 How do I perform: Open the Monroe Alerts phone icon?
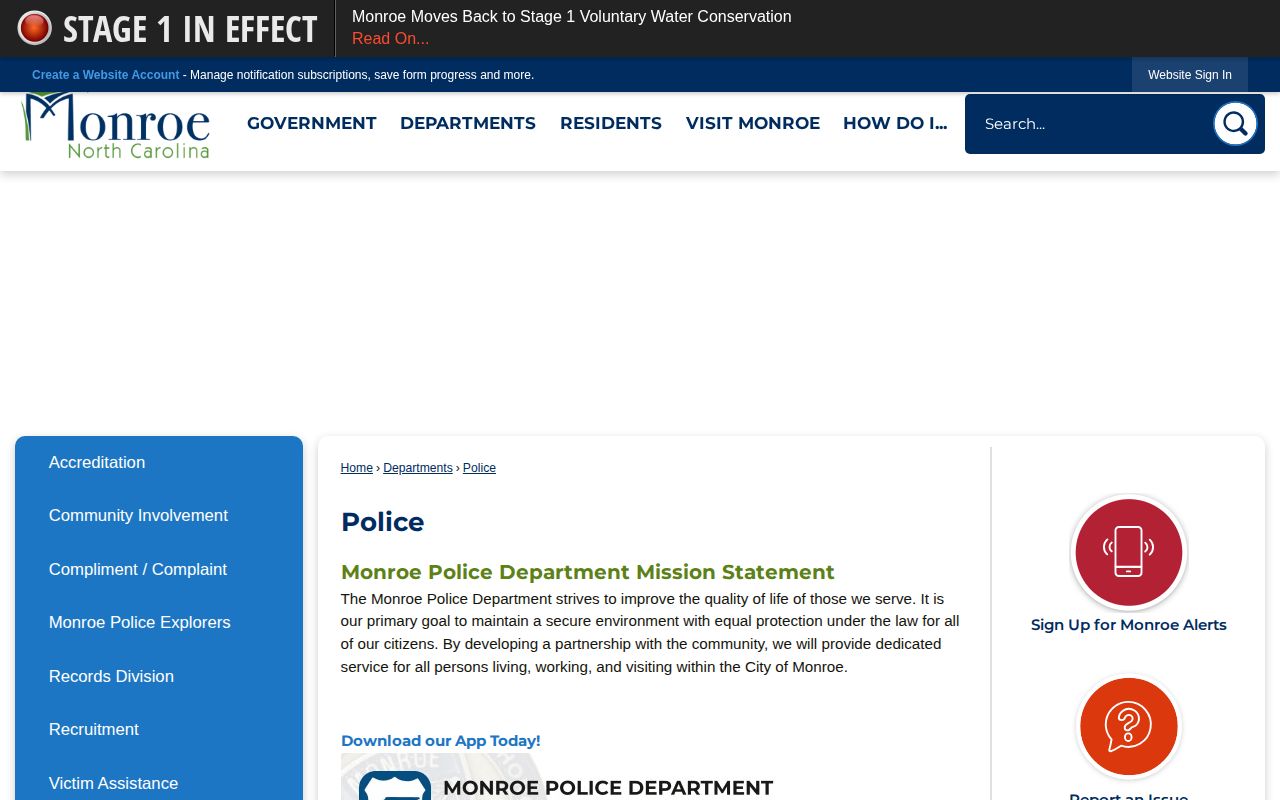point(1128,552)
